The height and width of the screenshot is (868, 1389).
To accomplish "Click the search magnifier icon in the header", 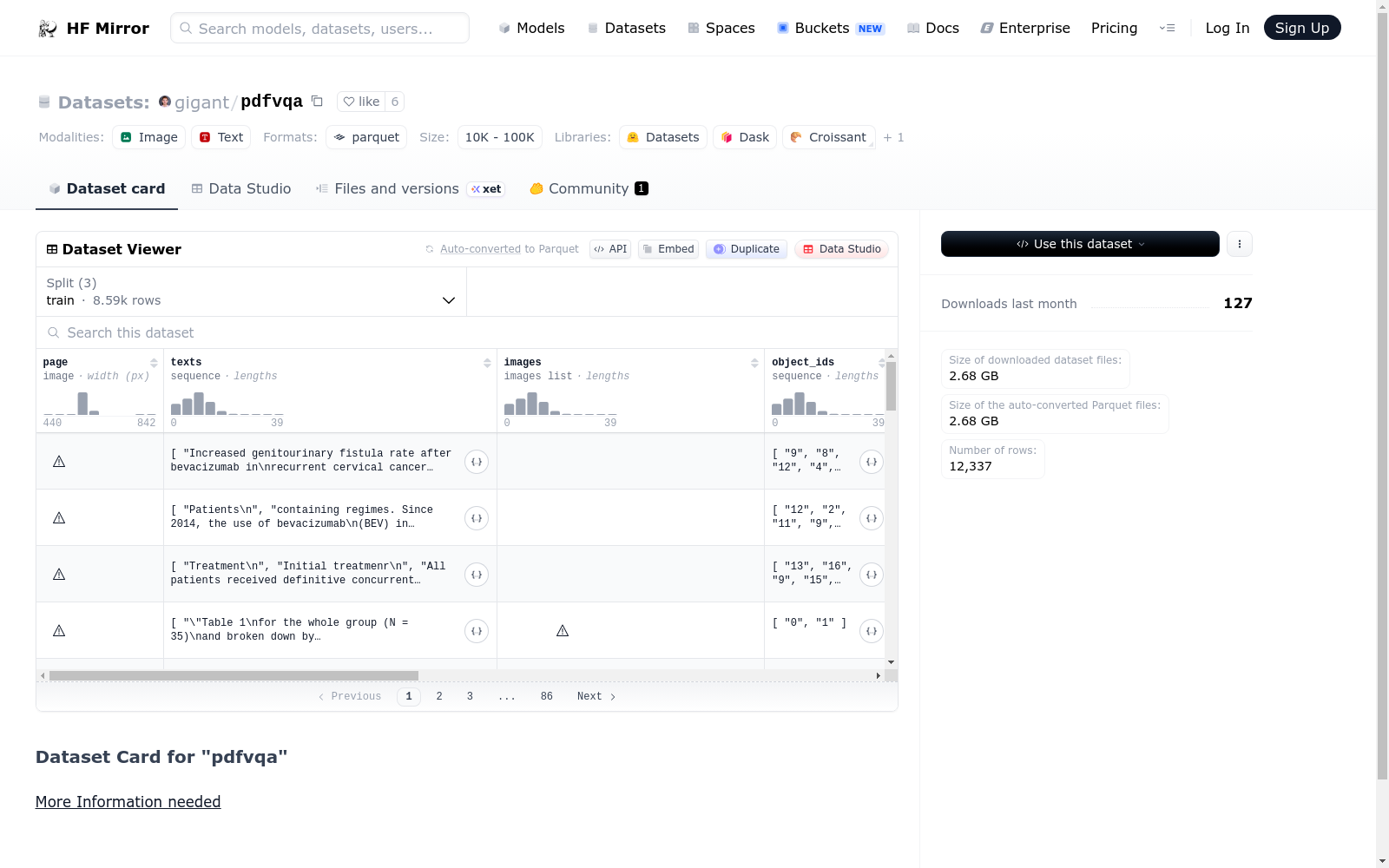I will tap(186, 28).
